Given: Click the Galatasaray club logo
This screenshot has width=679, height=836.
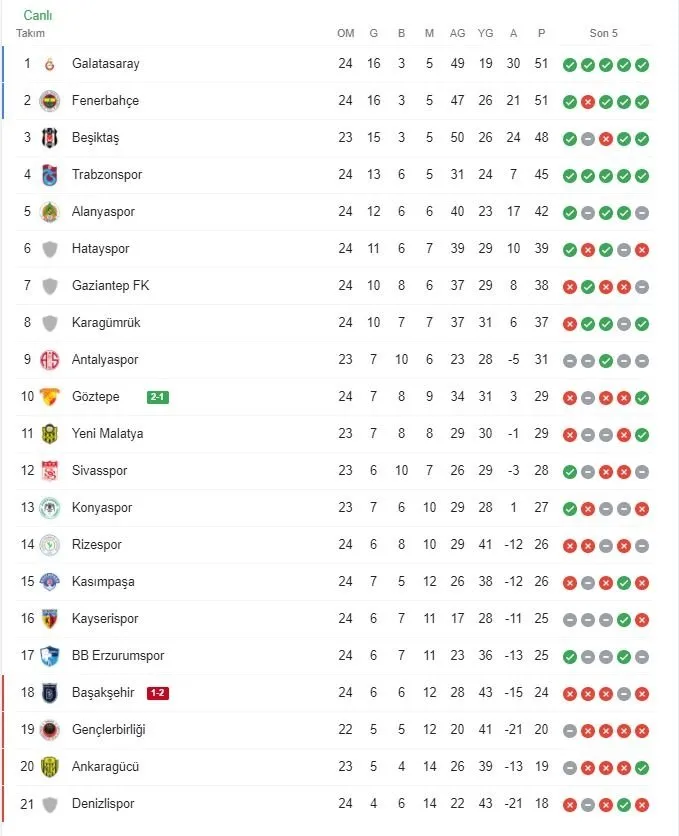Looking at the screenshot, I should 49,64.
